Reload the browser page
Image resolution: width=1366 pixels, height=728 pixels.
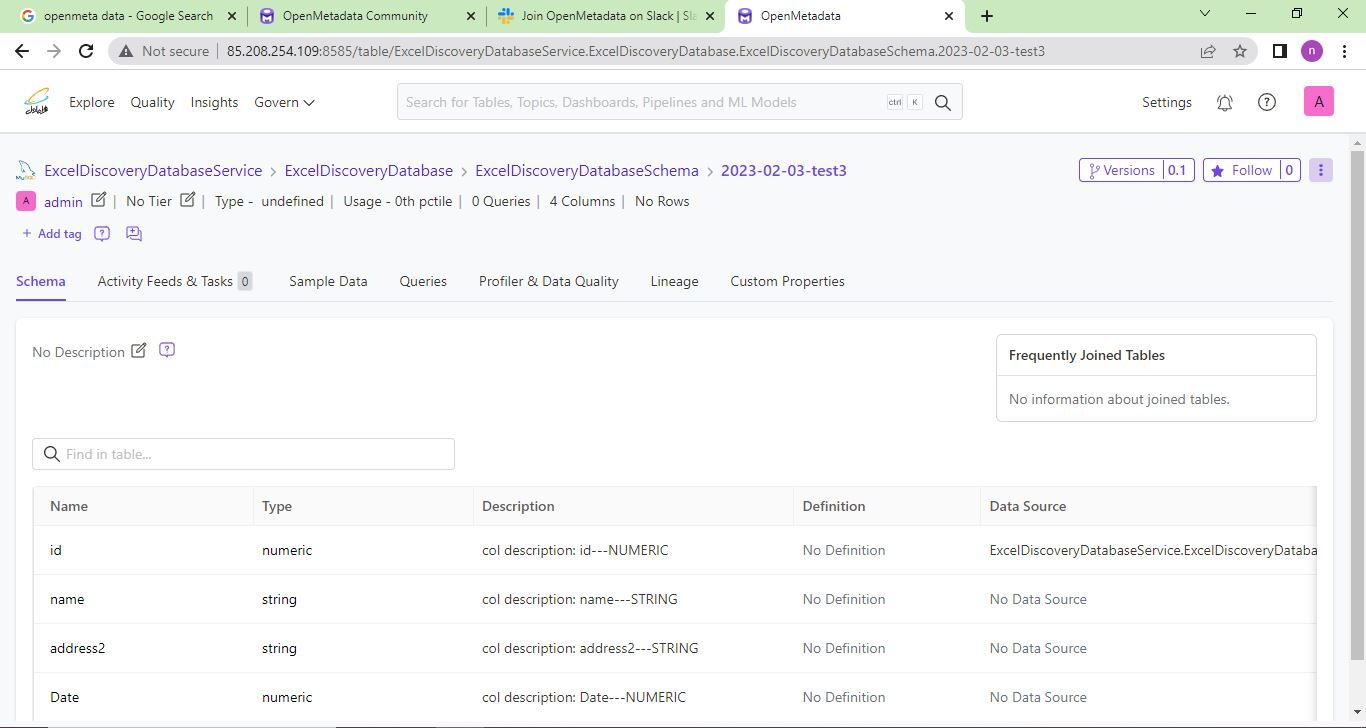pos(86,51)
